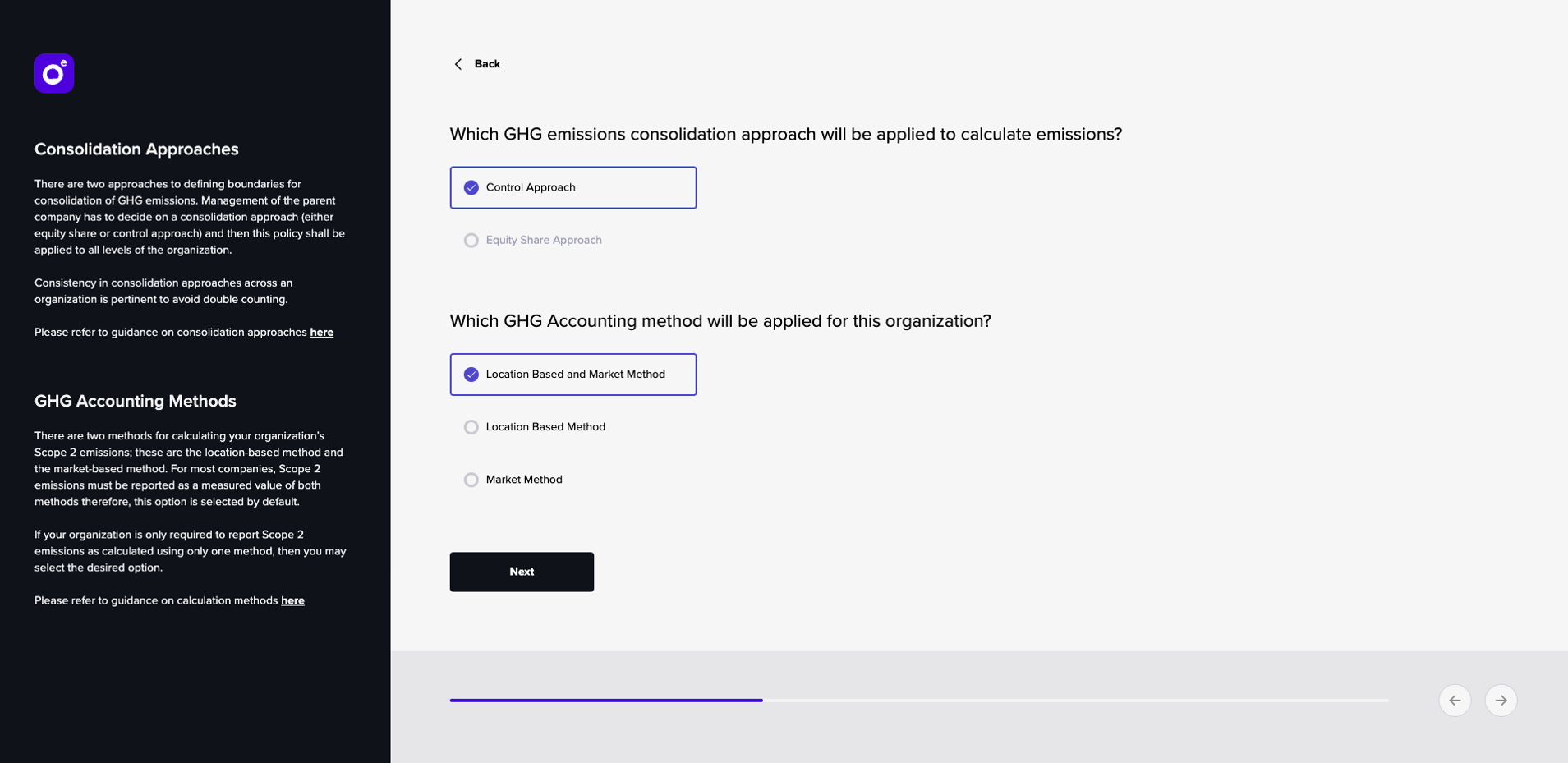This screenshot has height=763, width=1568.
Task: Click the Location Based and Market checkmark icon
Action: pos(471,375)
